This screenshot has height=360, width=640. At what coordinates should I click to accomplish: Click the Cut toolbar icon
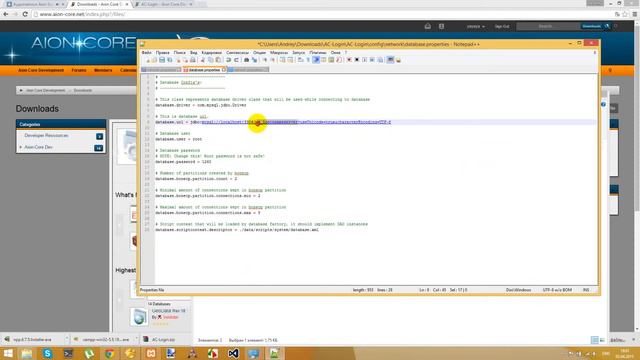[x=203, y=60]
